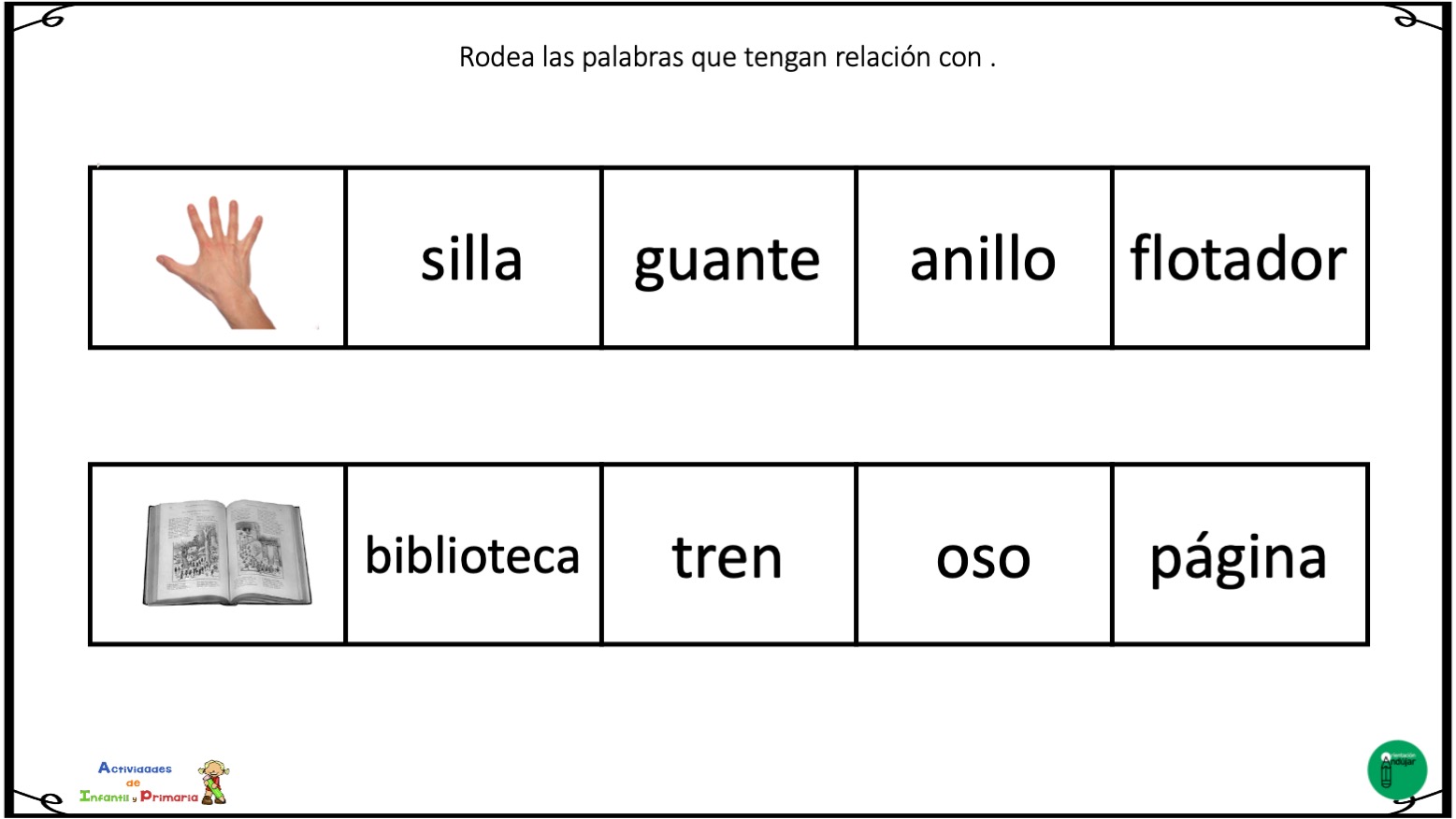
Task: Select the word biblioteca
Action: tap(472, 555)
